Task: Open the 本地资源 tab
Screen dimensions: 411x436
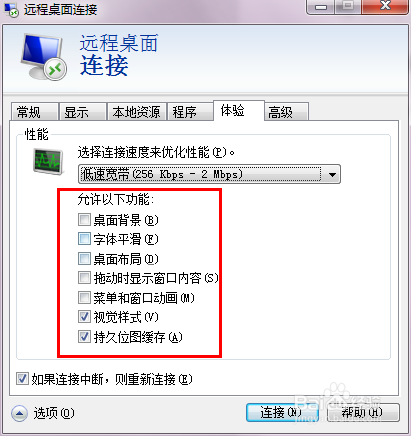Action: click(x=136, y=111)
